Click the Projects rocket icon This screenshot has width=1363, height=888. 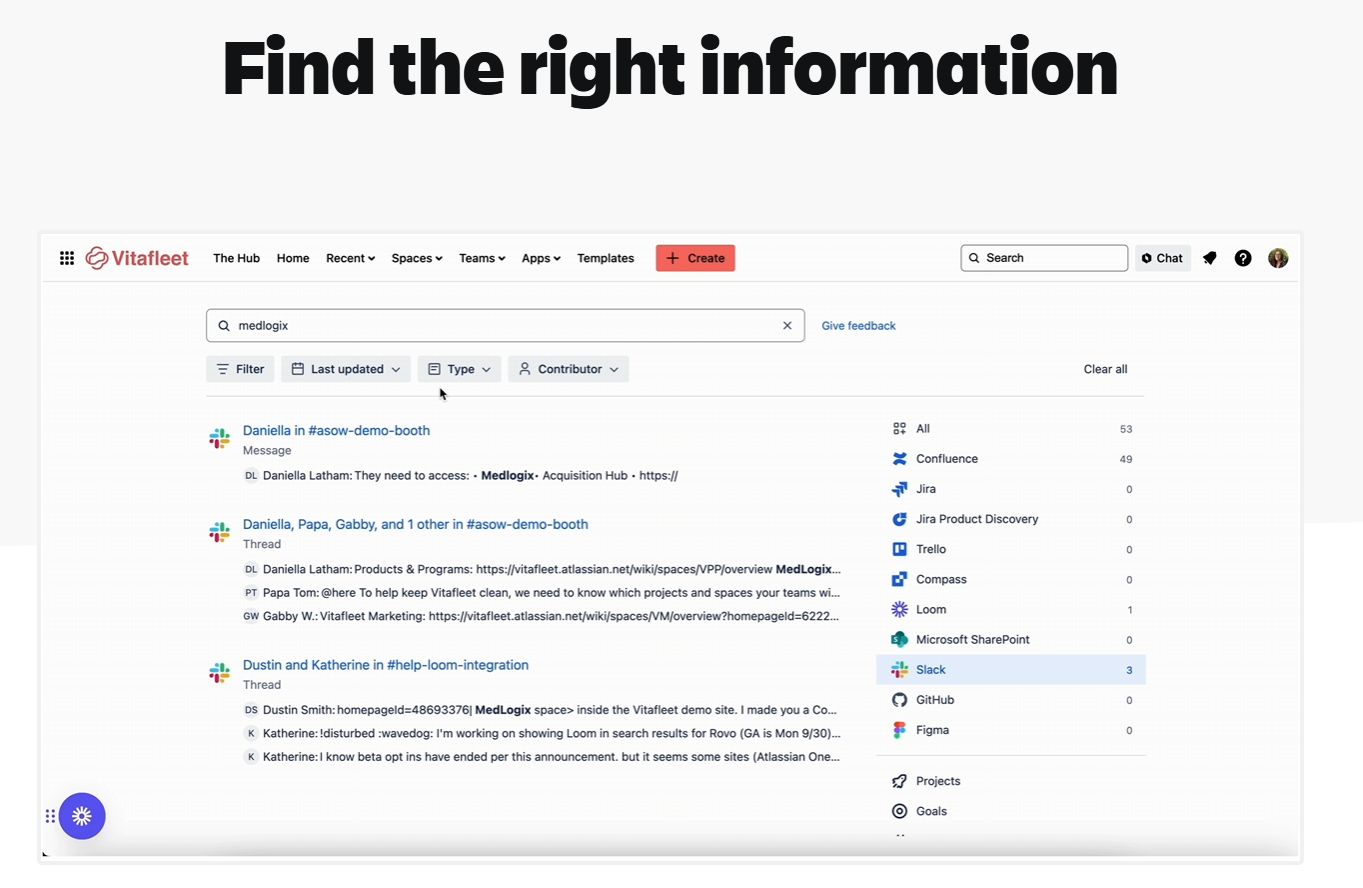(899, 781)
